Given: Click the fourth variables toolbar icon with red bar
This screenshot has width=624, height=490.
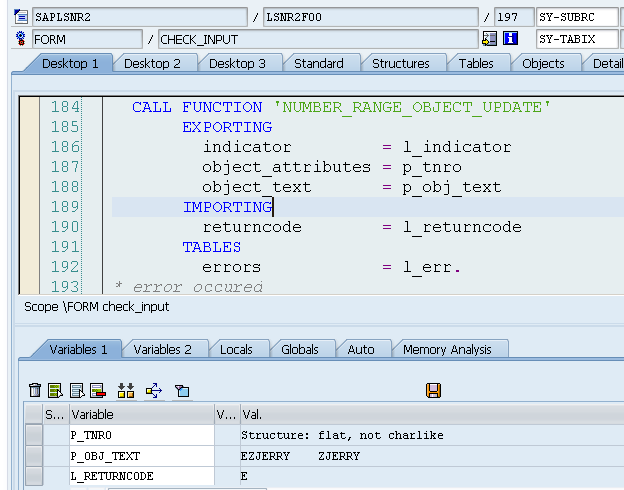Looking at the screenshot, I should pos(97,390).
